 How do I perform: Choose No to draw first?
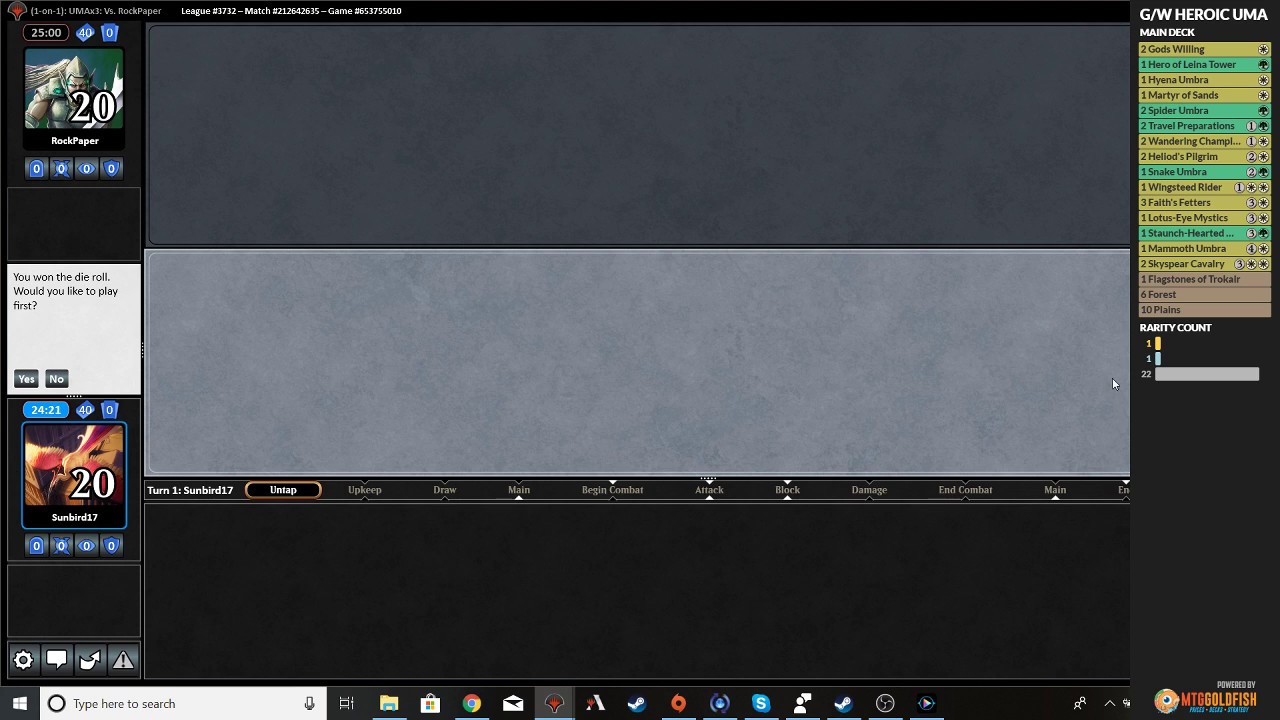[x=56, y=379]
